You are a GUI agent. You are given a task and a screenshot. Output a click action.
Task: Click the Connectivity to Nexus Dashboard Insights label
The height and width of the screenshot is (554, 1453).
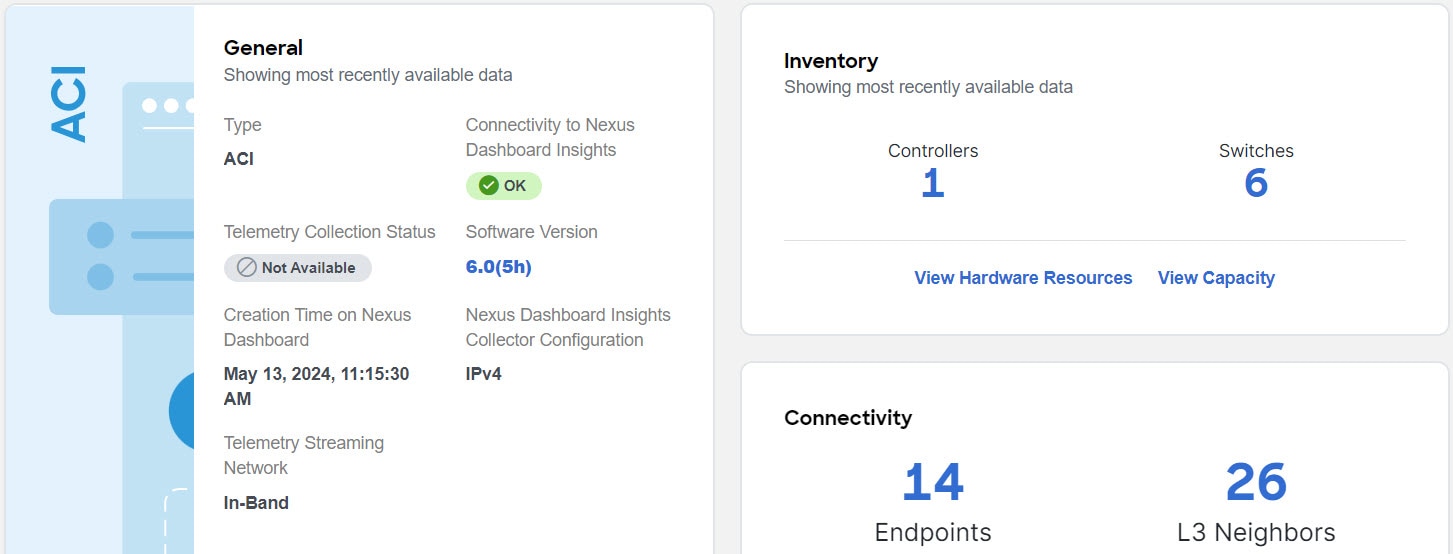(x=550, y=138)
